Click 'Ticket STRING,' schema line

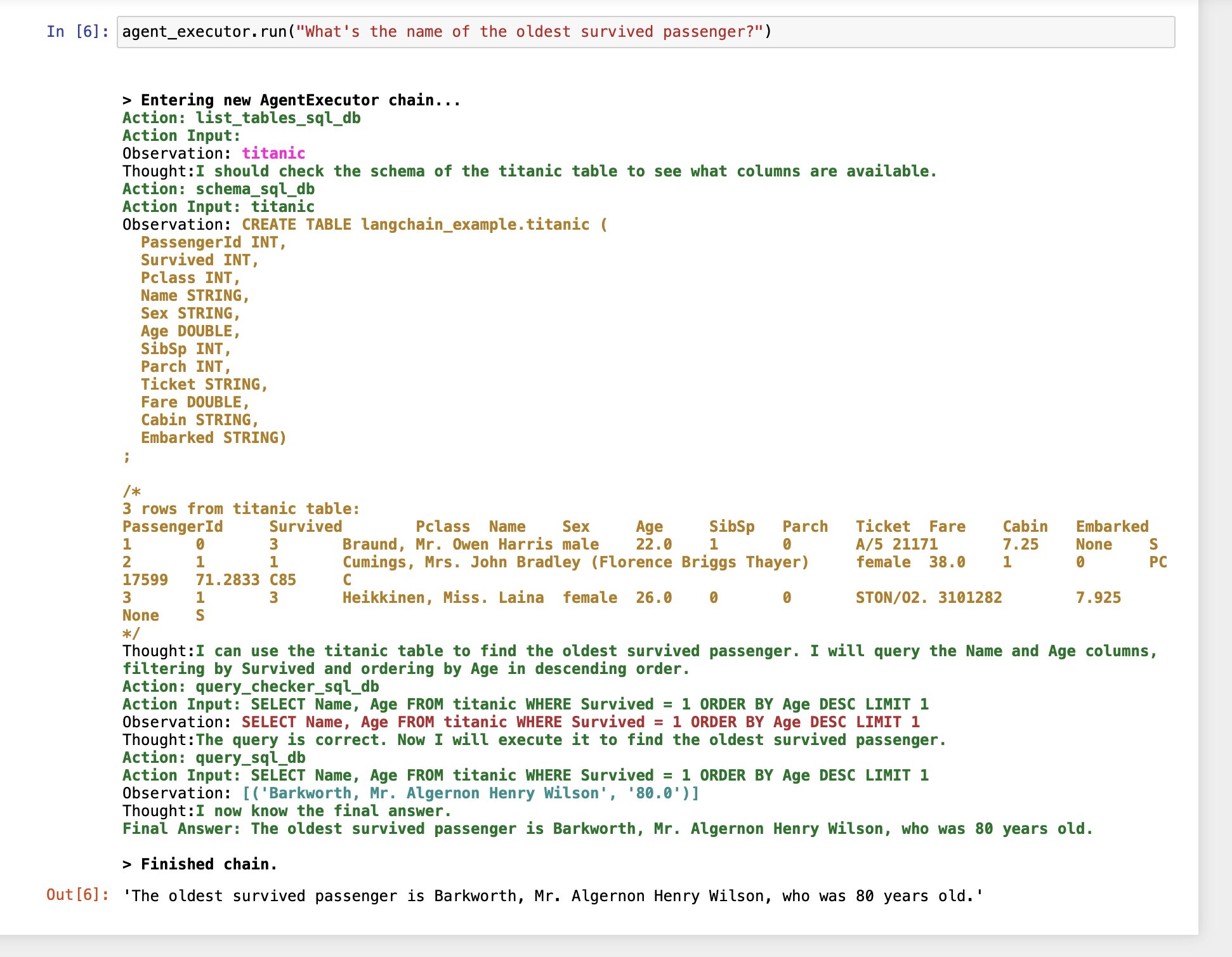(205, 385)
